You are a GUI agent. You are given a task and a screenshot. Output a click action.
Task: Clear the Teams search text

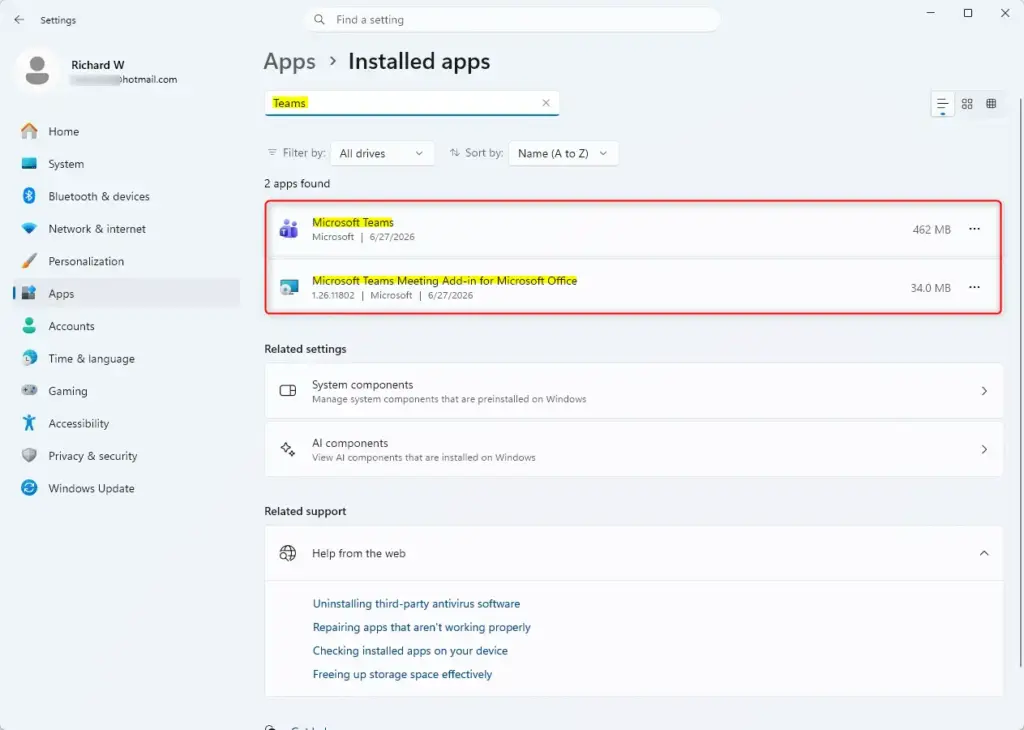click(546, 103)
